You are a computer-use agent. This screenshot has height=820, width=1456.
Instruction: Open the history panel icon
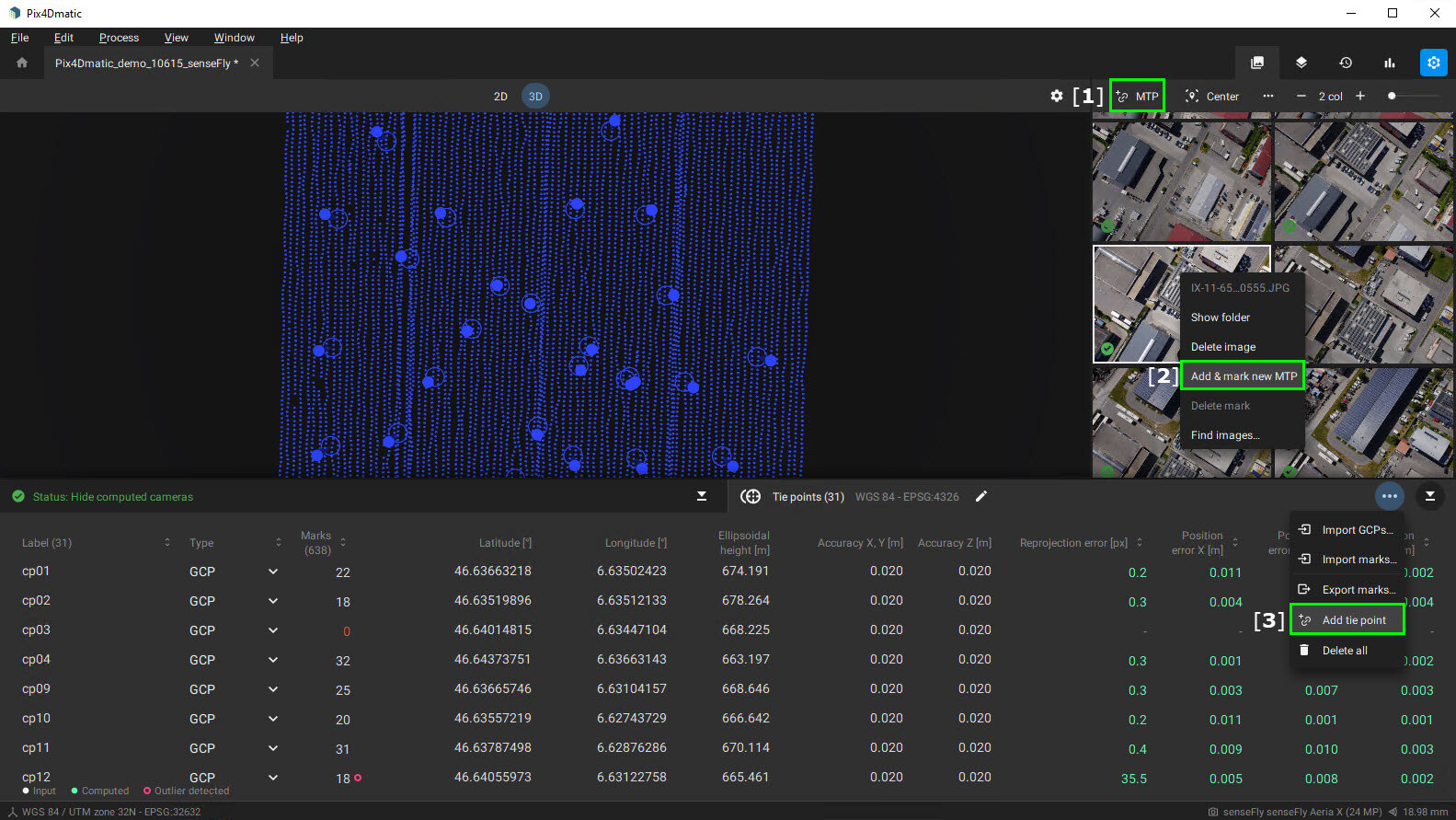[x=1345, y=63]
